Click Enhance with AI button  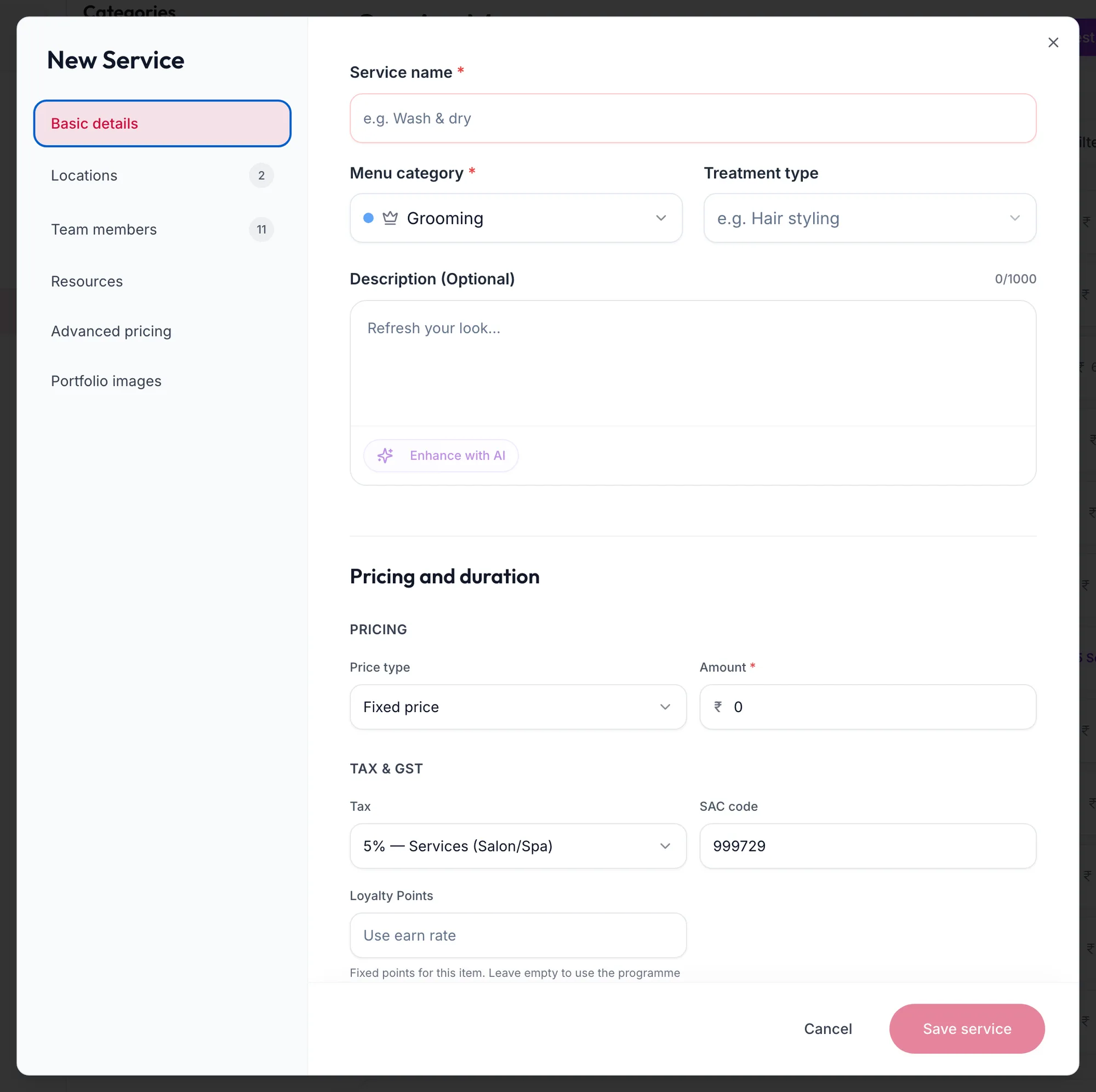click(441, 455)
